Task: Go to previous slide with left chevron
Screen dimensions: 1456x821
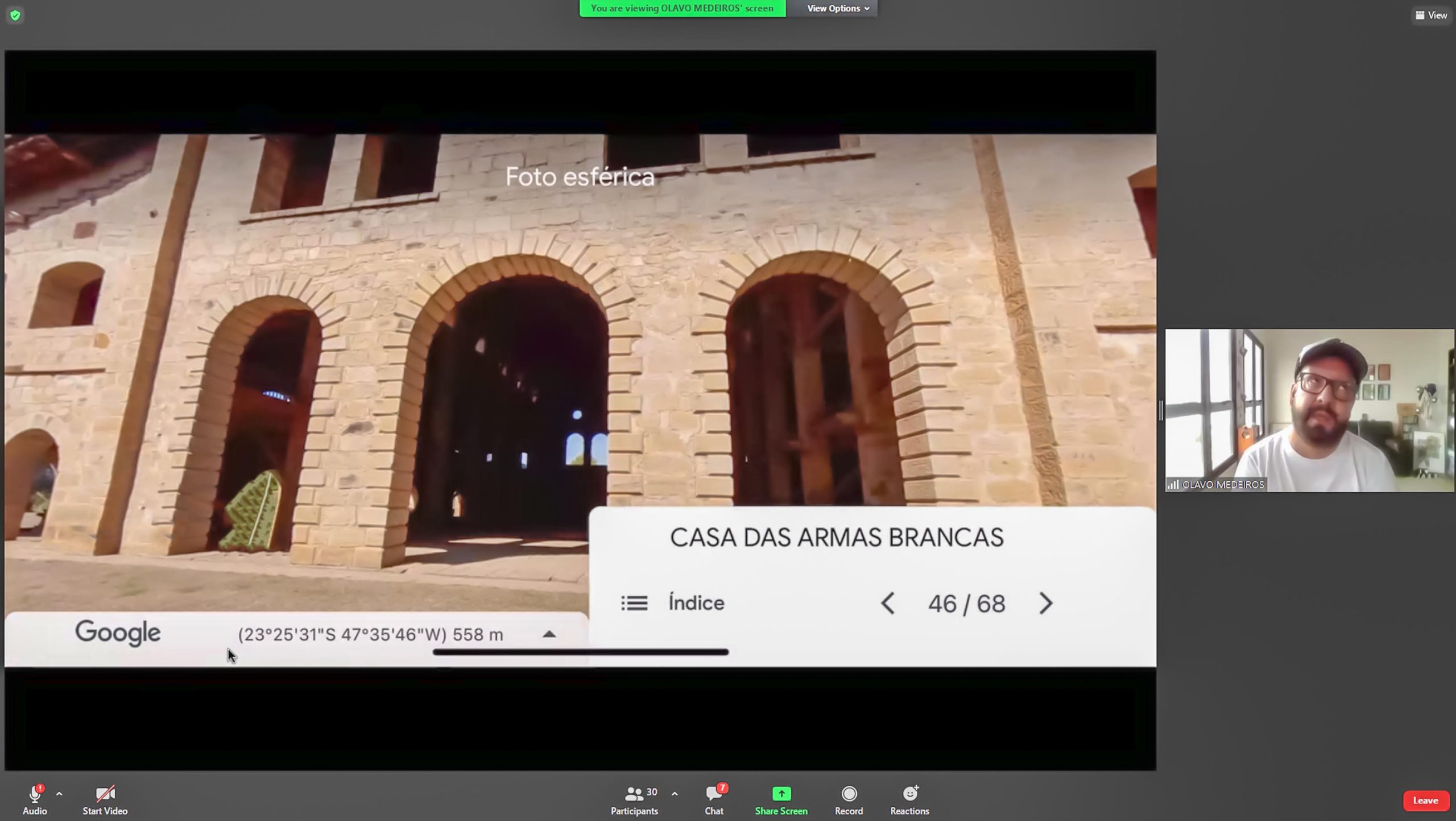Action: tap(888, 603)
